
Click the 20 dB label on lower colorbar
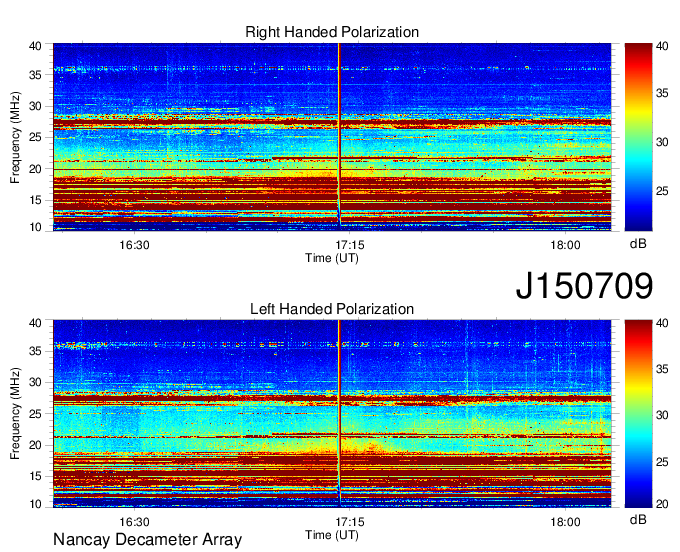click(662, 504)
